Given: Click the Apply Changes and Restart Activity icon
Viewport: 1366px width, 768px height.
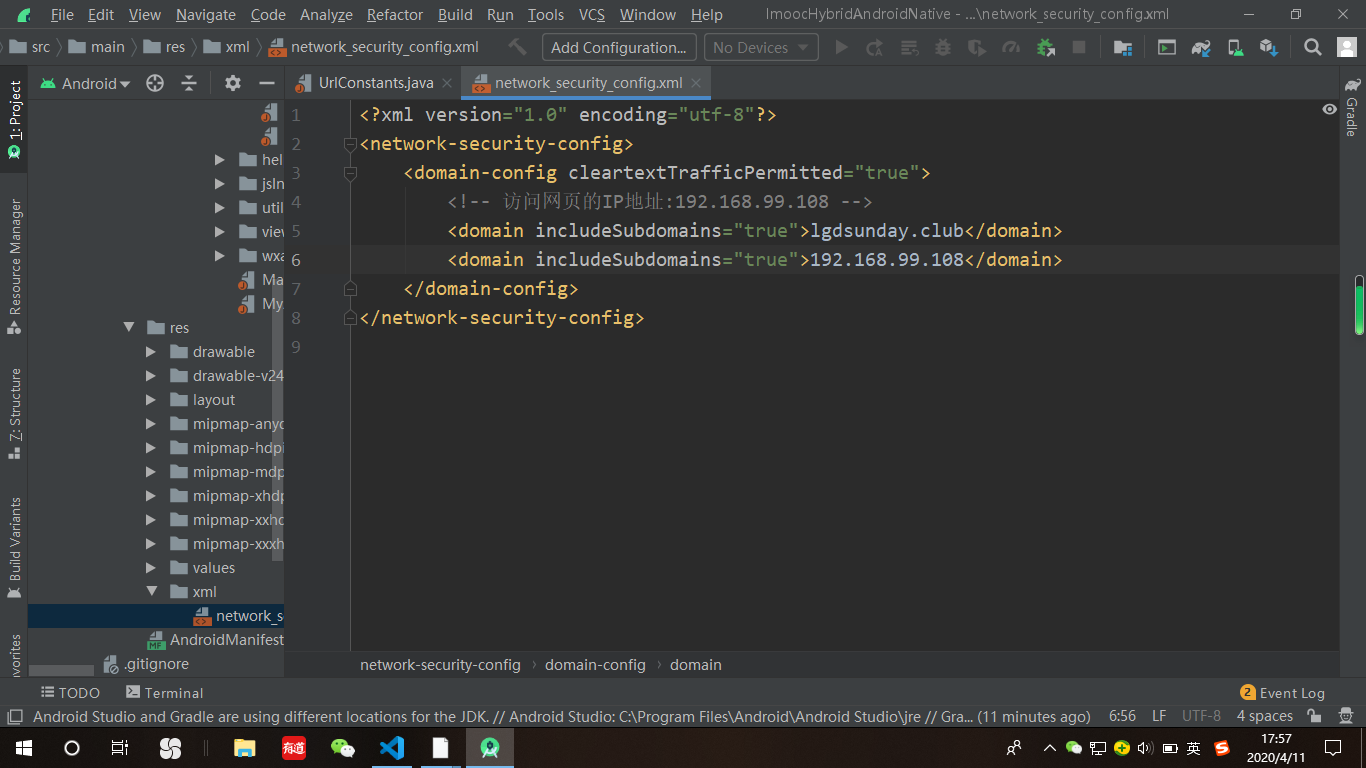Looking at the screenshot, I should (x=875, y=47).
